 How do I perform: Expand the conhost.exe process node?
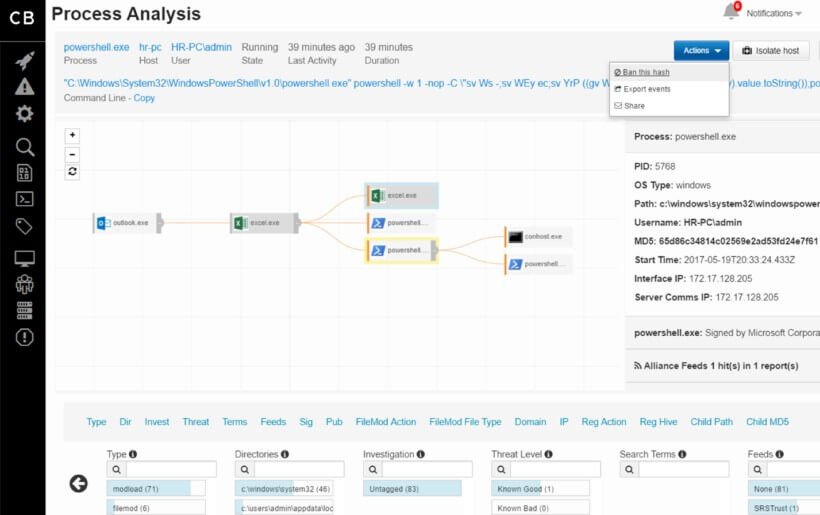539,237
